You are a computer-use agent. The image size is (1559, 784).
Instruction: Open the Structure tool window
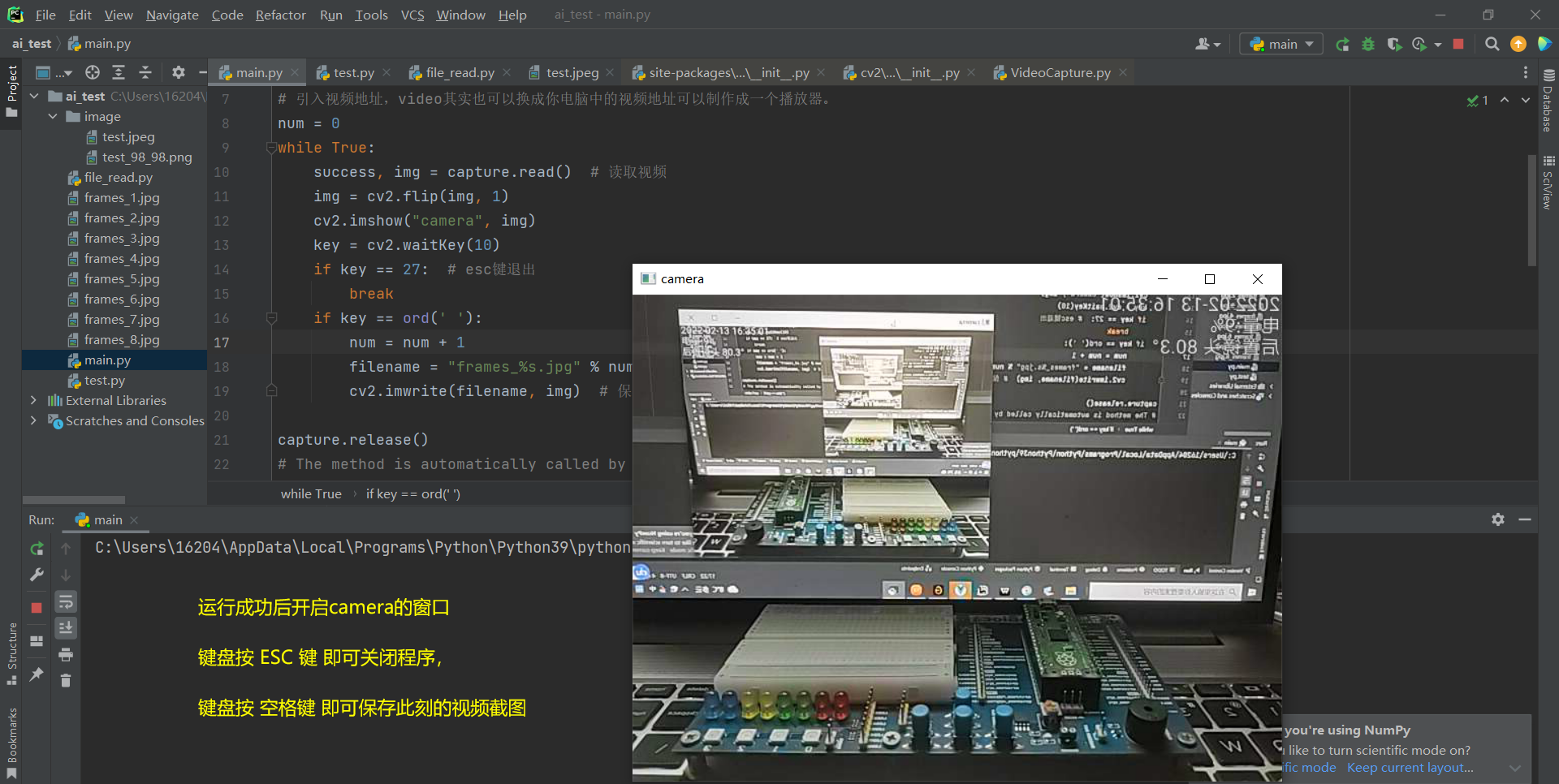click(11, 653)
